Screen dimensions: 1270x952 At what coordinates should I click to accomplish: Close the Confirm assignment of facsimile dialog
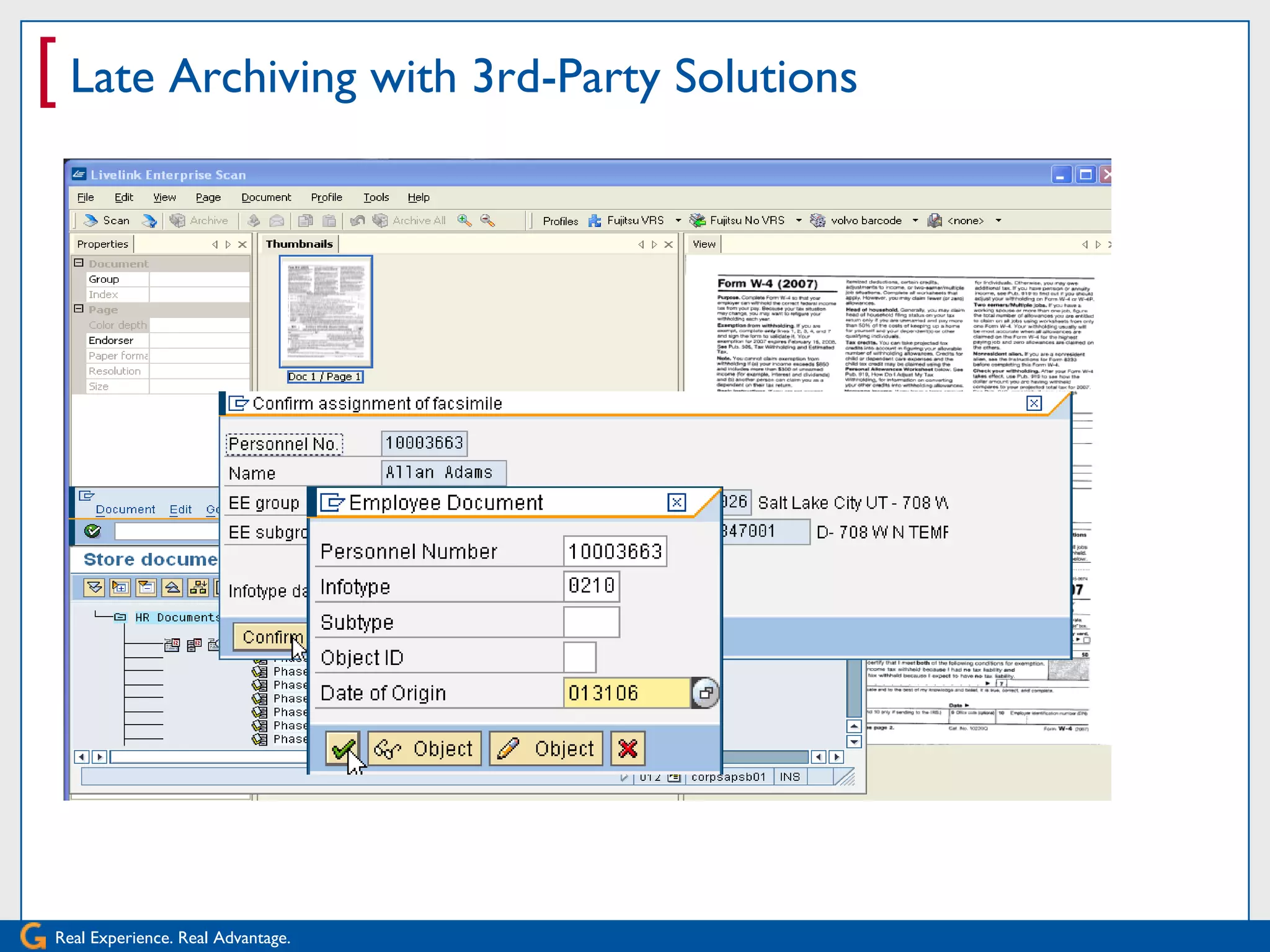pos(1034,403)
